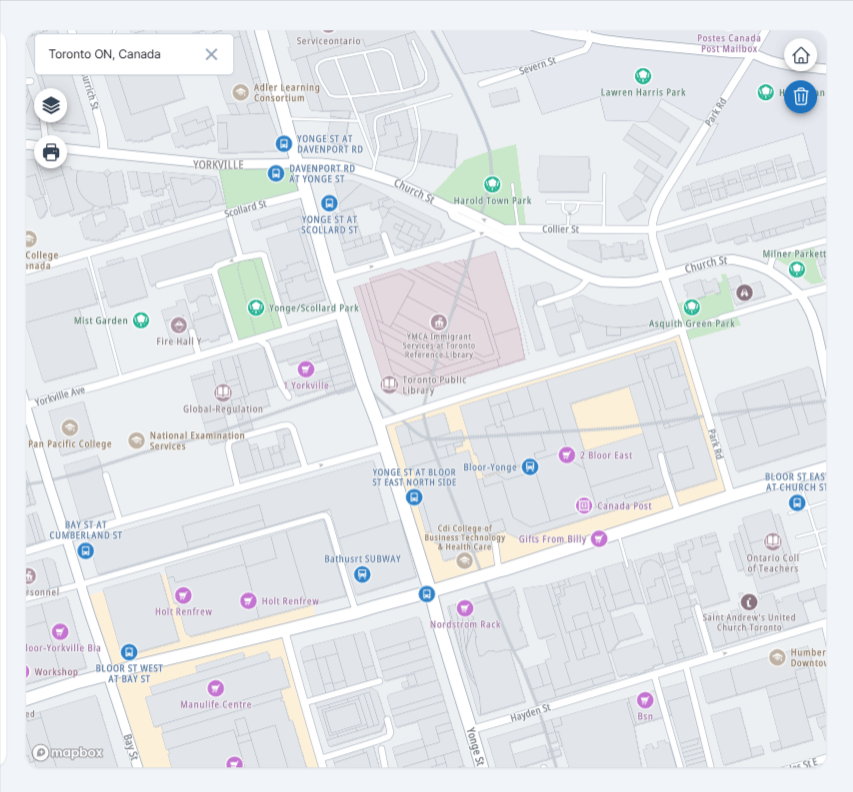Click the Nordstrom Rack shopping marker
Screen dimensions: 853x792
click(x=465, y=608)
